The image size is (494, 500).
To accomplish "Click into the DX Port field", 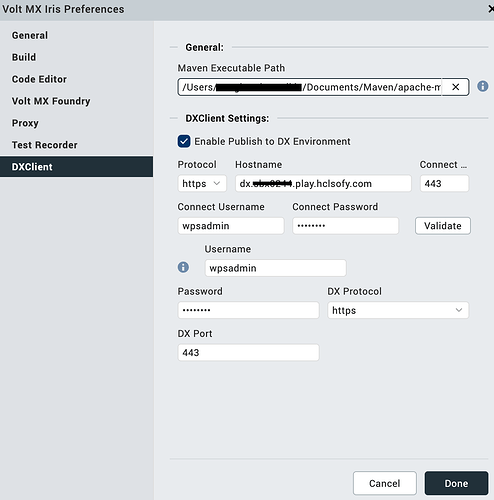I will [x=248, y=353].
